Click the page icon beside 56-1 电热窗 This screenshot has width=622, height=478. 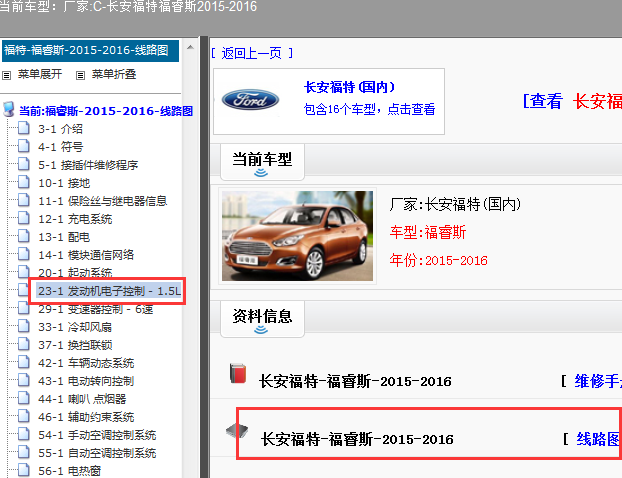24,470
